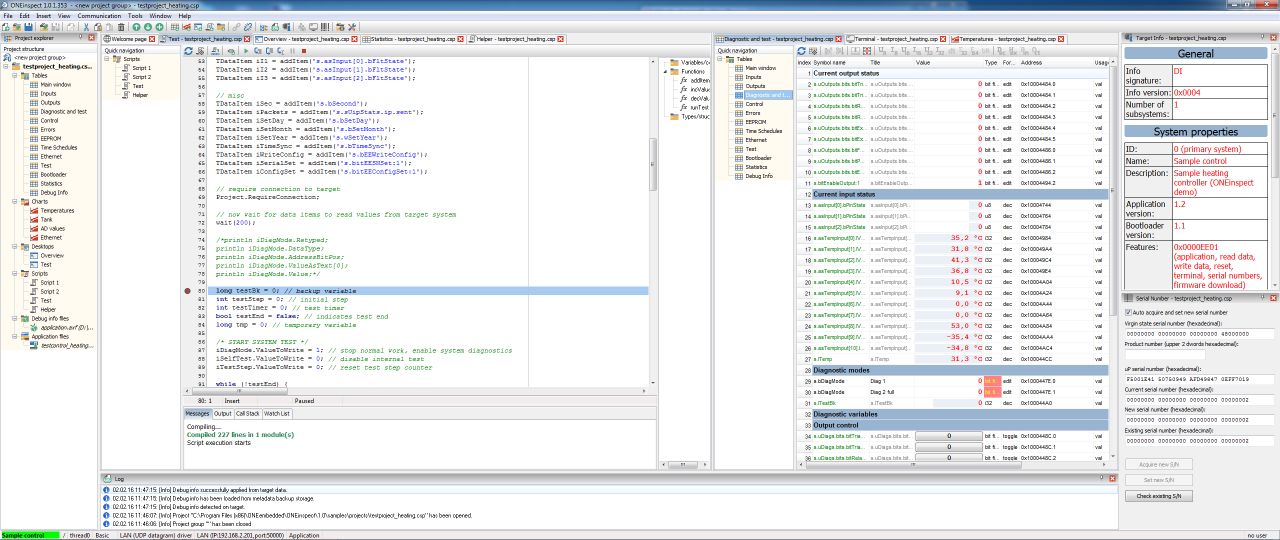Screen dimensions: 1280x540
Task: Collapse the Tables node in Project explorer
Action: (14, 75)
